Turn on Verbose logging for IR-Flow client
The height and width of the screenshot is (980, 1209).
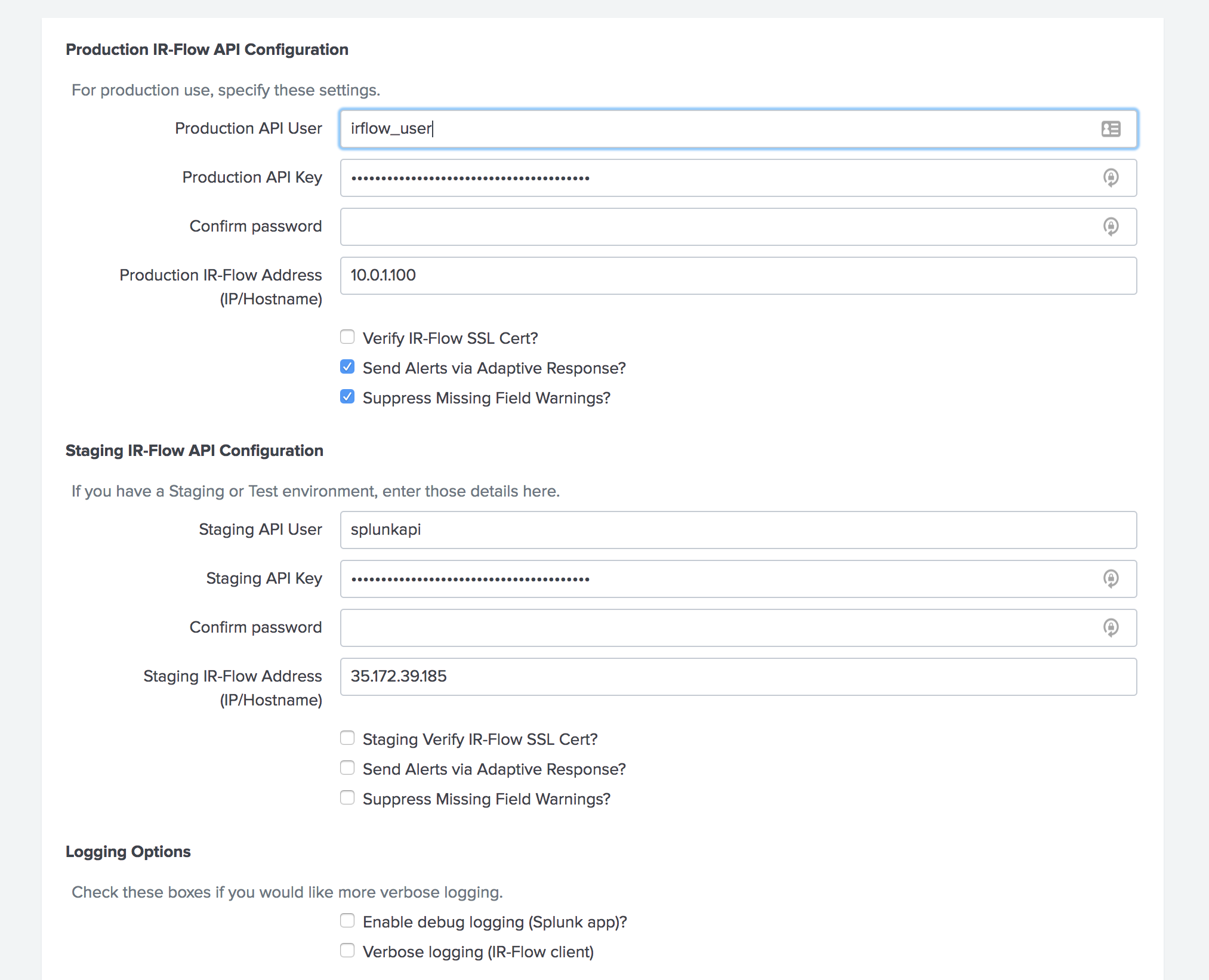coord(347,951)
